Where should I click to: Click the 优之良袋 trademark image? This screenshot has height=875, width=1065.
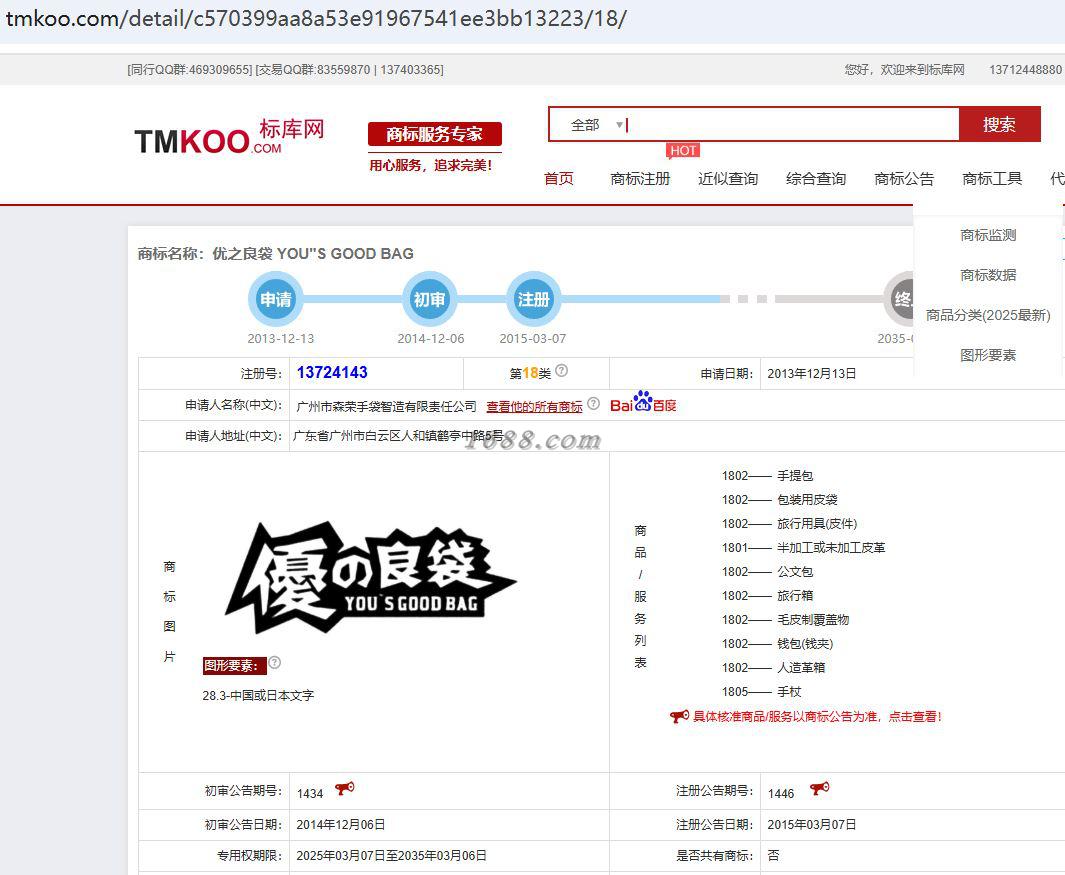[370, 577]
